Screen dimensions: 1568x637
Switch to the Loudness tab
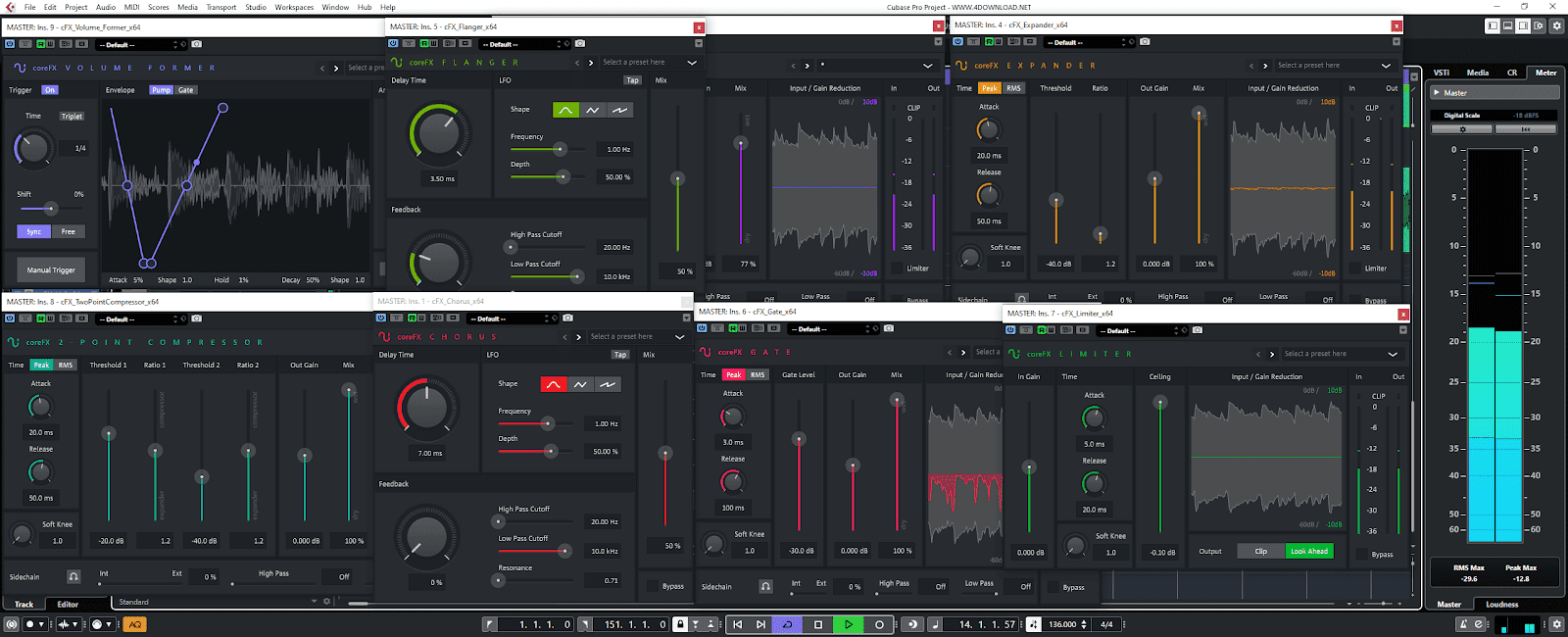pyautogui.click(x=1501, y=605)
